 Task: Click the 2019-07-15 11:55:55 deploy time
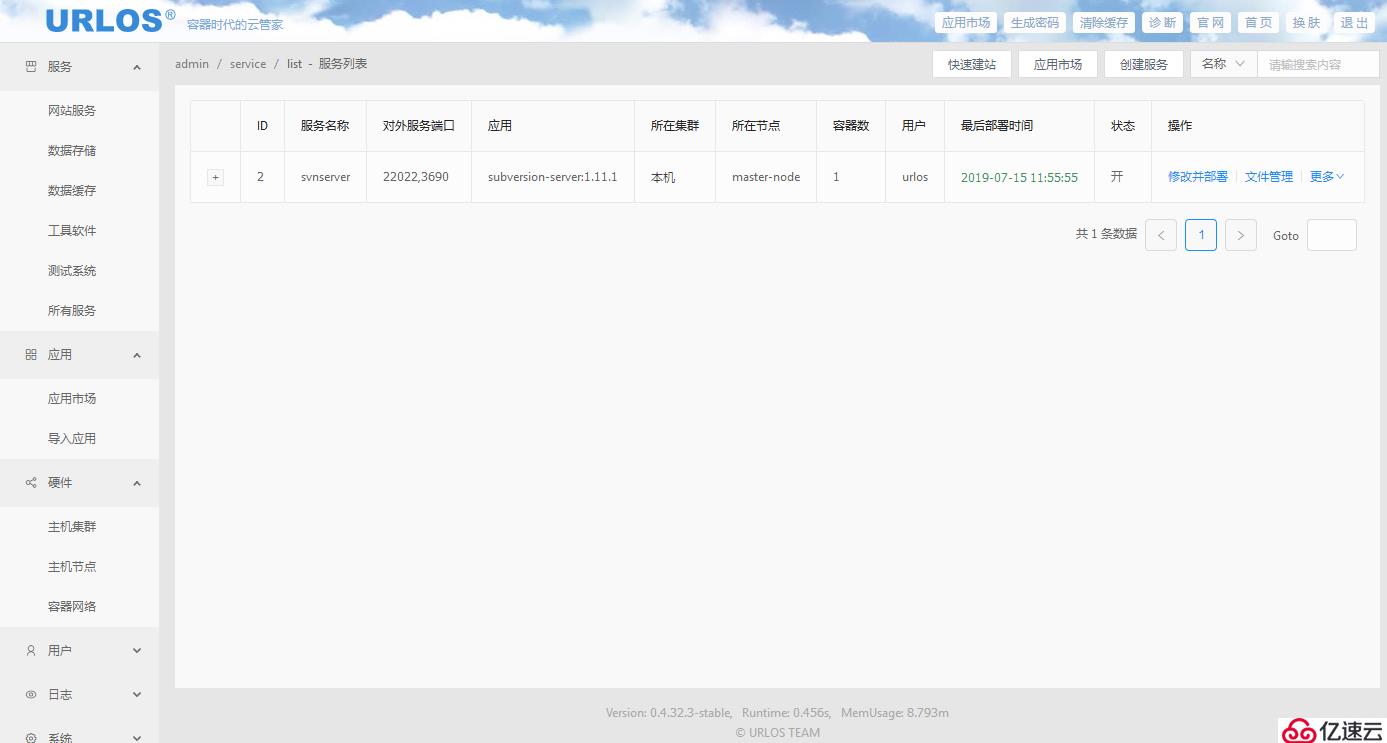tap(1019, 177)
